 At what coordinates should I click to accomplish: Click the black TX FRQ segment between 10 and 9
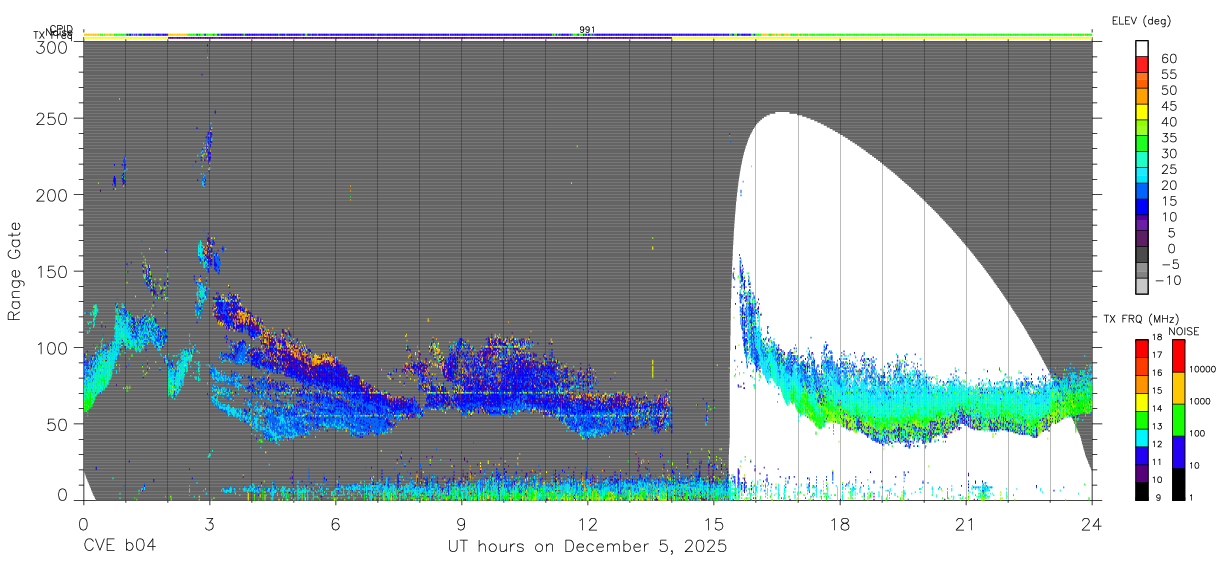tap(1142, 491)
